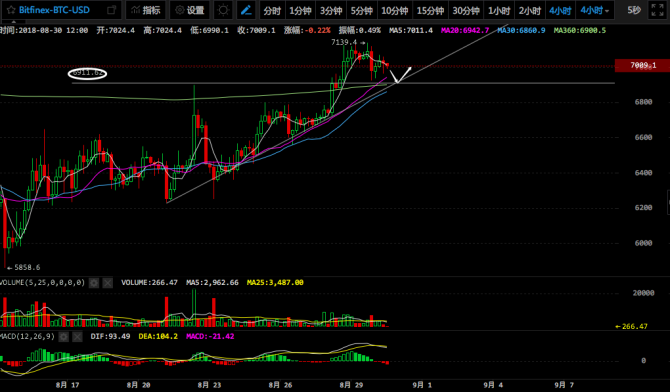The image size is (670, 392).
Task: Click the volume MA5:2,962.66 value
Action: click(212, 283)
